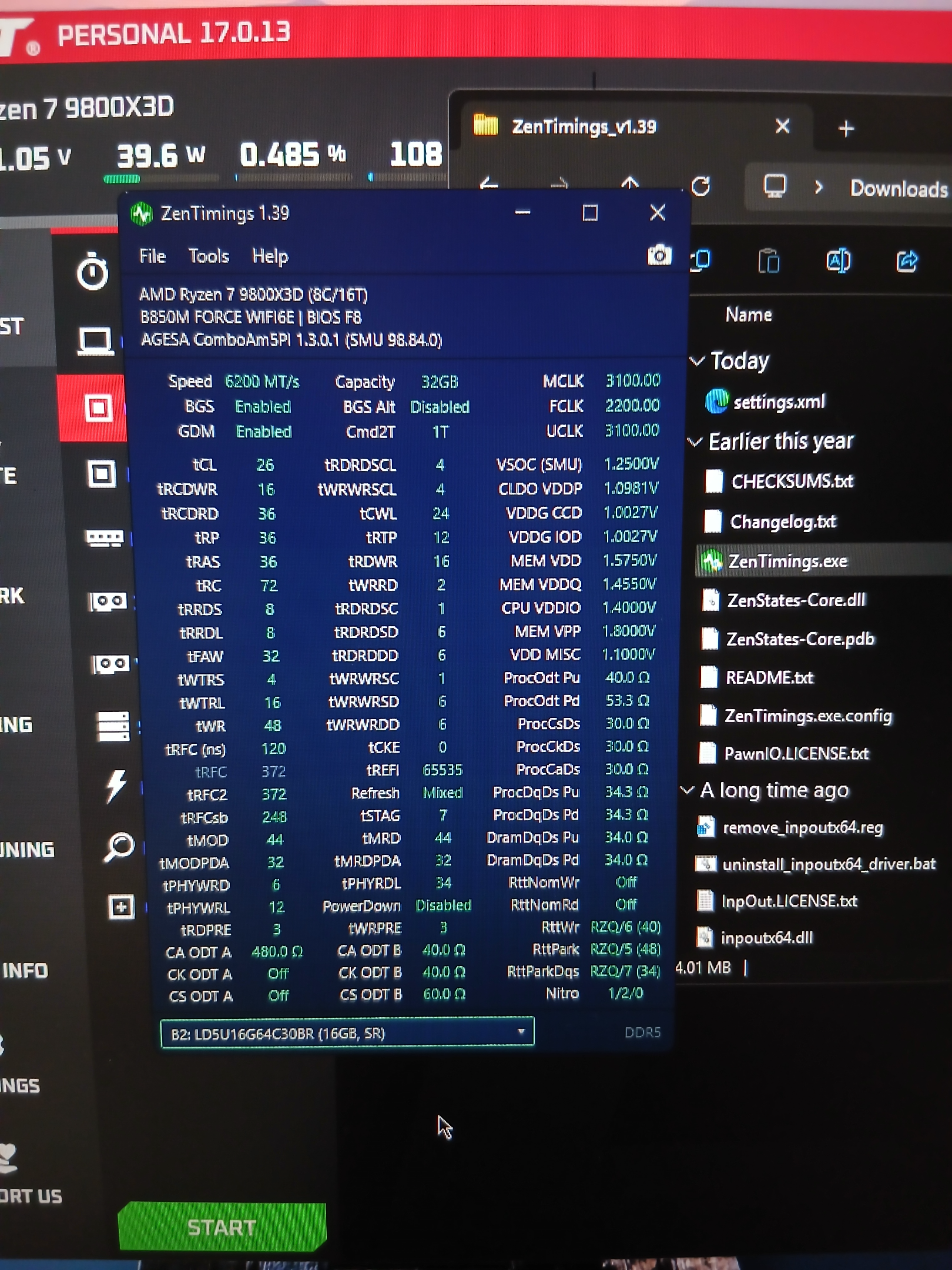
Task: Click the Paste icon in File Explorer toolbar
Action: 769,260
